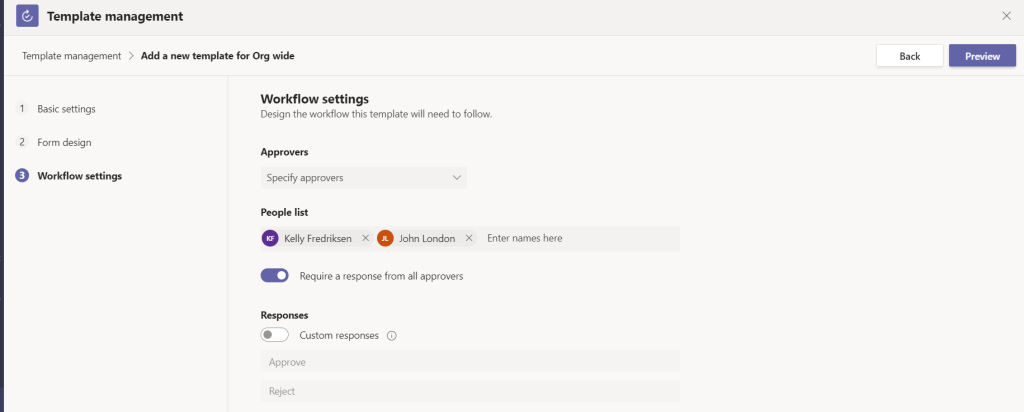
Task: Remove John London from people list
Action: (469, 239)
